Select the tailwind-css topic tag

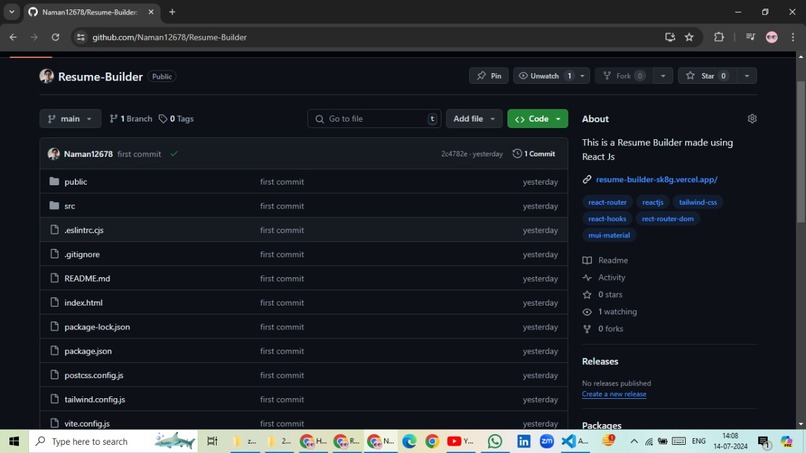(698, 202)
